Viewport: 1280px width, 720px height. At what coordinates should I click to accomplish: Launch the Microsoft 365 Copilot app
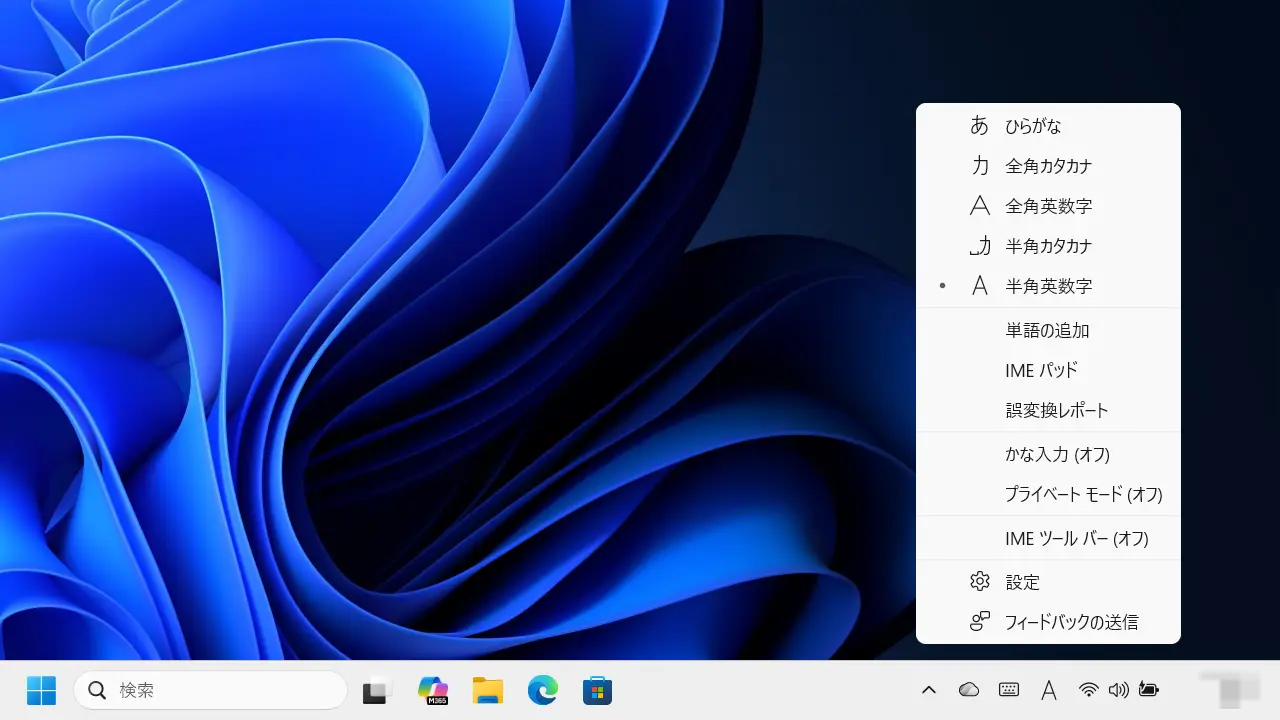tap(433, 690)
